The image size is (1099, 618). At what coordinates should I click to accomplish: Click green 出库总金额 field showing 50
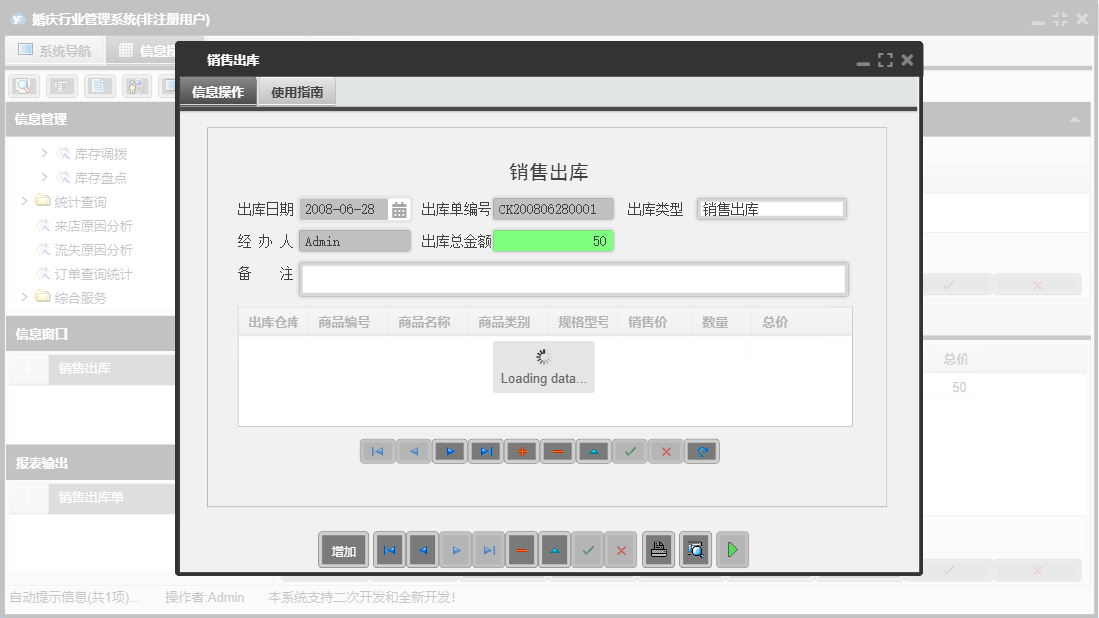(553, 241)
